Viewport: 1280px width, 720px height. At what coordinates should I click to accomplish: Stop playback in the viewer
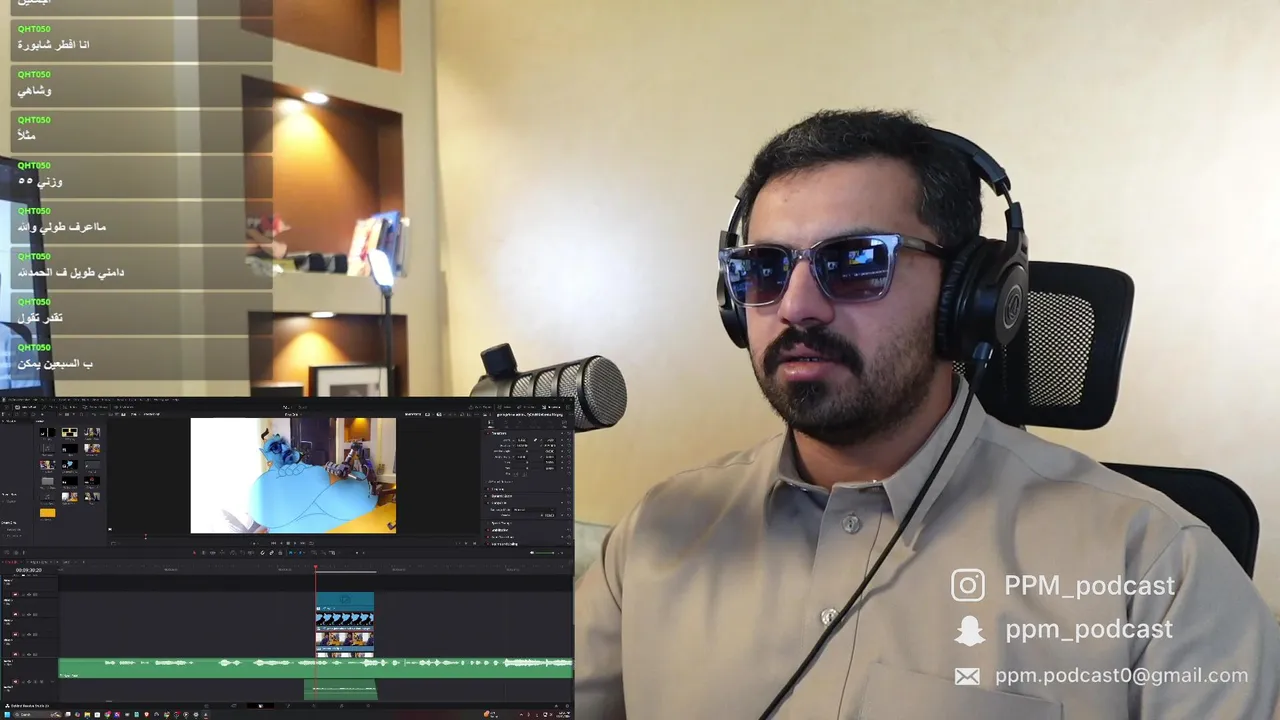pyautogui.click(x=288, y=543)
